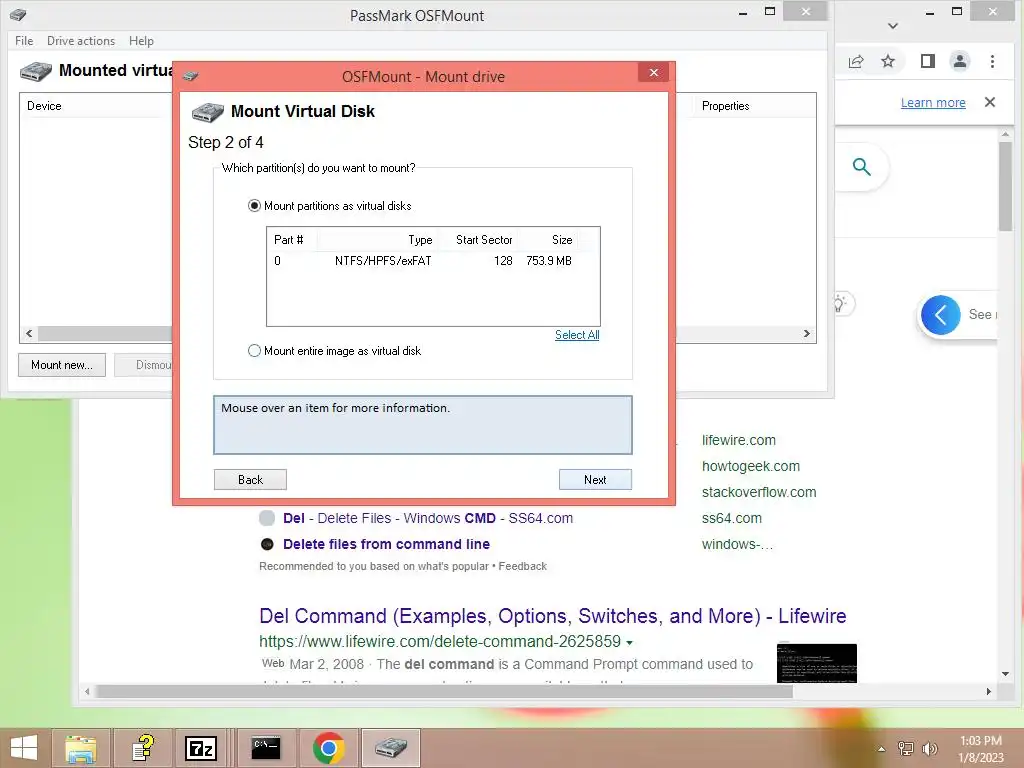
Task: Click the Part # column header
Action: pyautogui.click(x=291, y=240)
